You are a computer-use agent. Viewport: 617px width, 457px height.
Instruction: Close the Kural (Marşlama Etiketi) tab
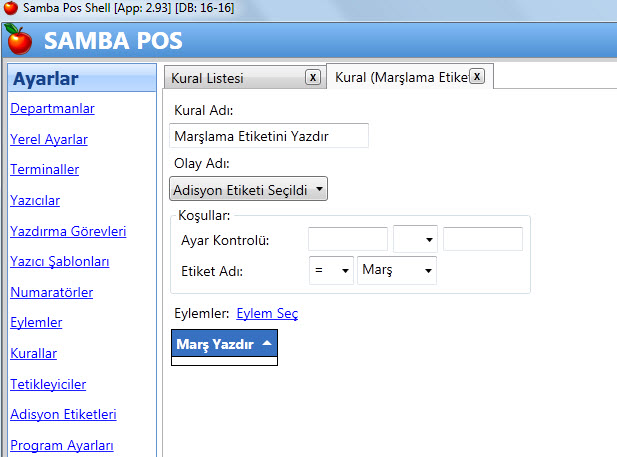pos(477,76)
